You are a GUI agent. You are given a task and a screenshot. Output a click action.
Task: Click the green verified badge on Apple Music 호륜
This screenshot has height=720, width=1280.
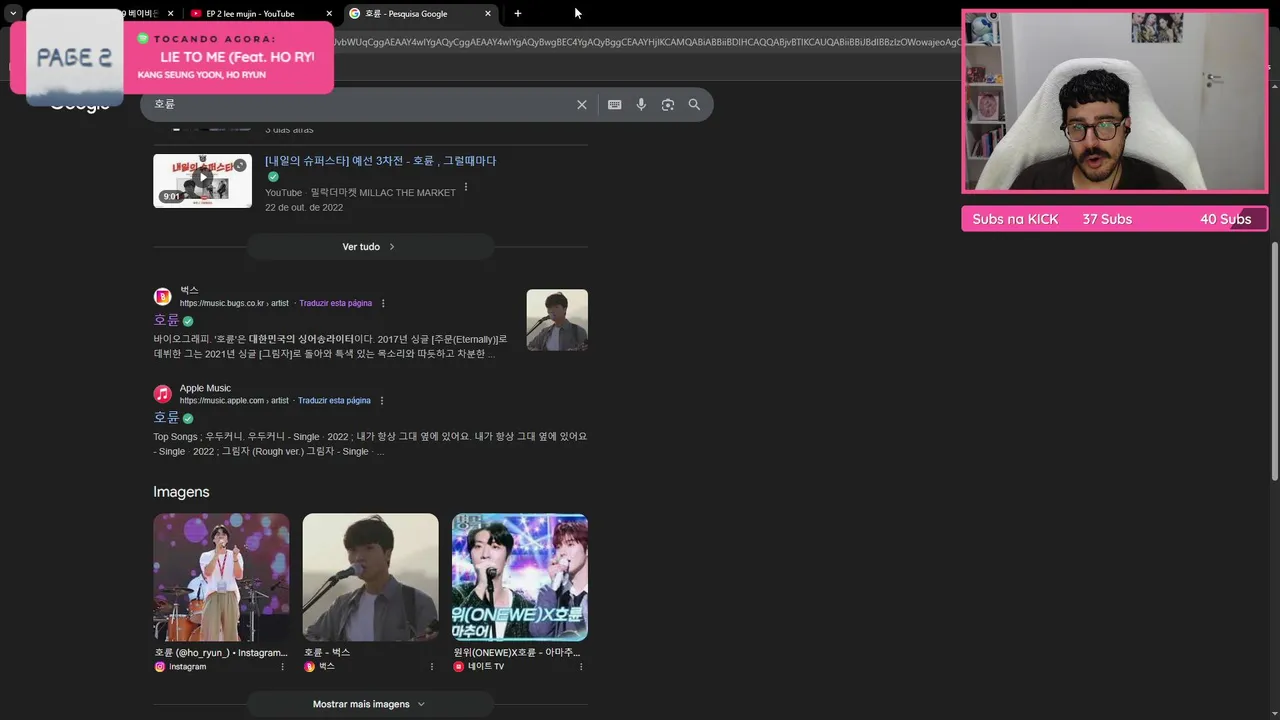188,418
